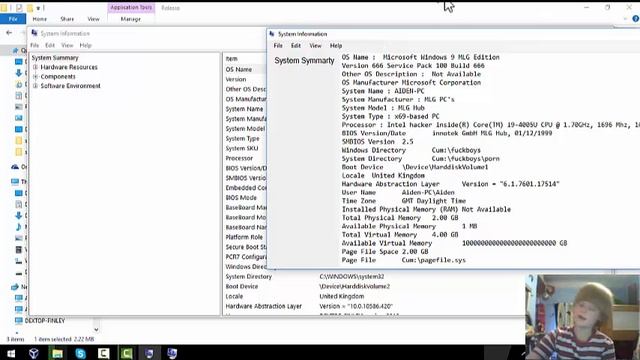640x360 pixels.
Task: Select the music note folder icon
Action: click(x=18, y=227)
